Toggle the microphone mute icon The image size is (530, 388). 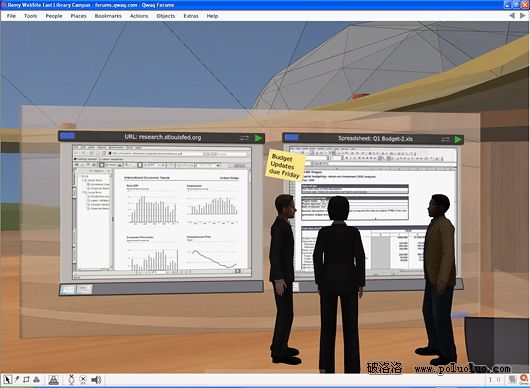point(71,380)
